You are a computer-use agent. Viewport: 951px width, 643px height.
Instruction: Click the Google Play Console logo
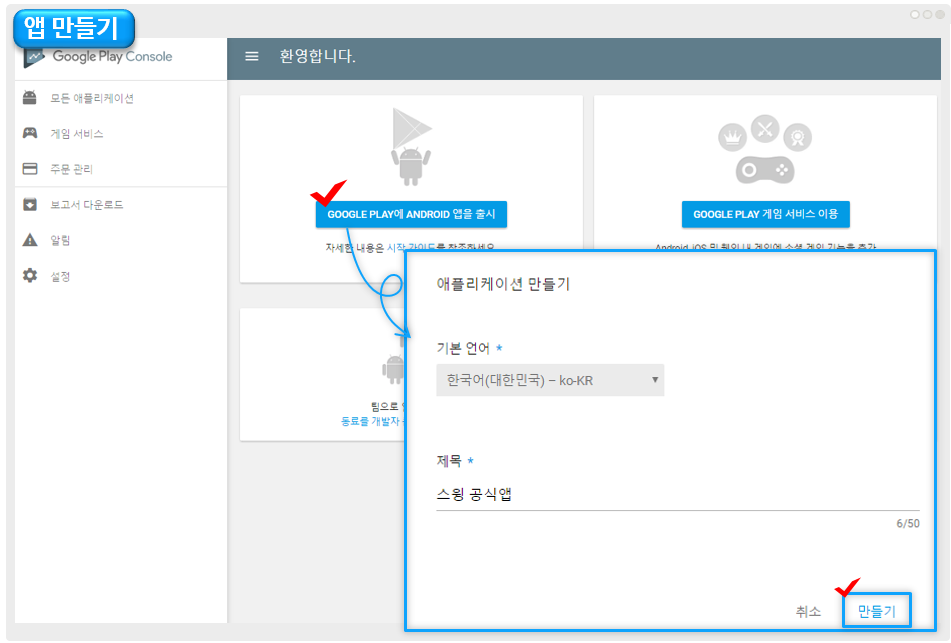tap(98, 57)
